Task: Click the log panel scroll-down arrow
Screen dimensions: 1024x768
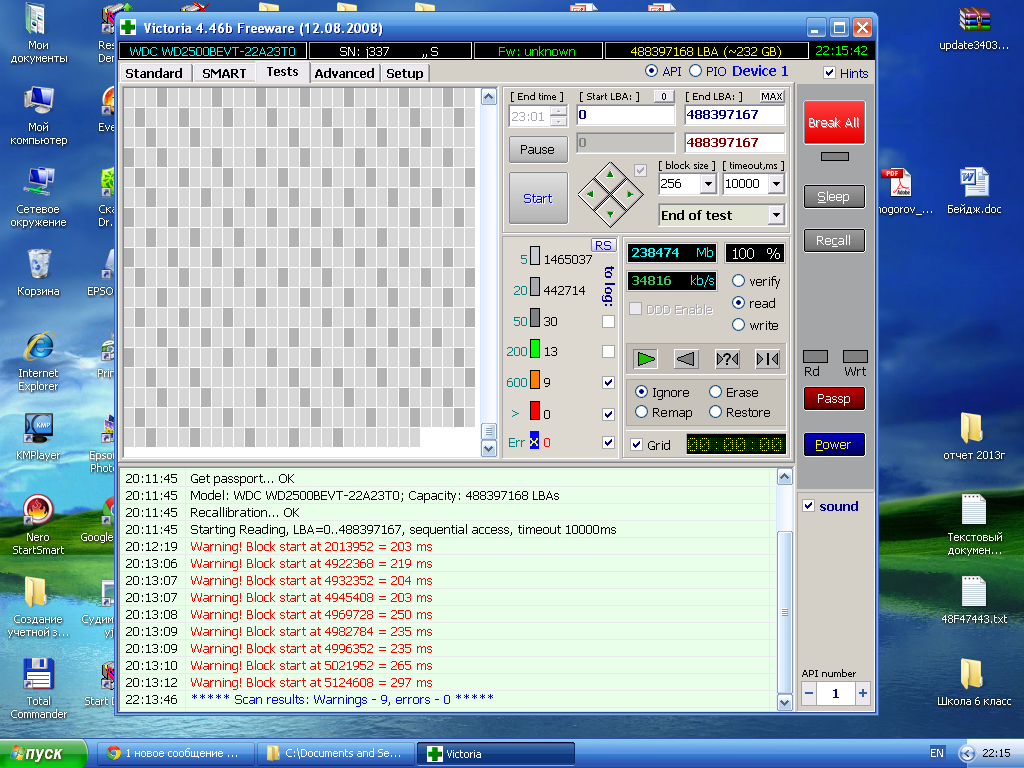Action: (785, 702)
